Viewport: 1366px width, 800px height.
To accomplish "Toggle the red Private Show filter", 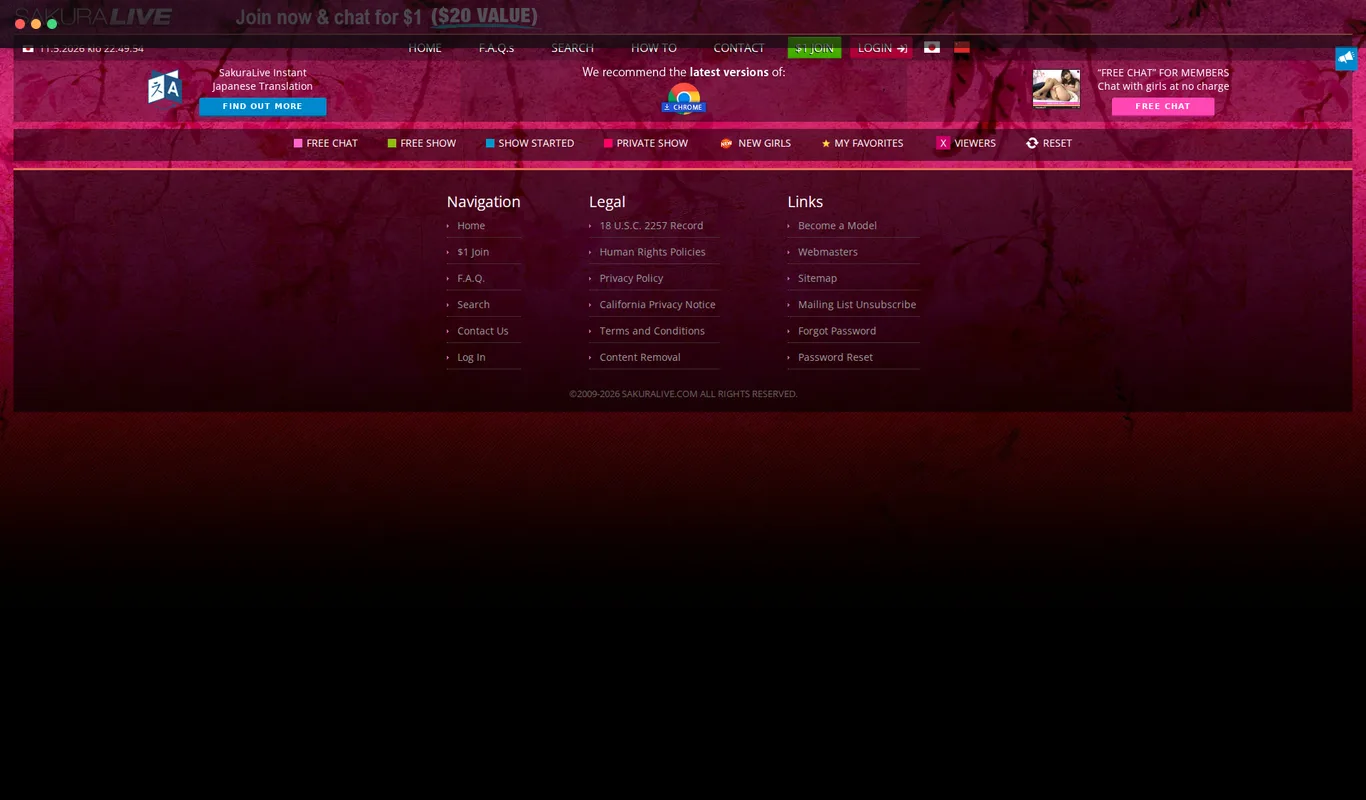I will [608, 143].
